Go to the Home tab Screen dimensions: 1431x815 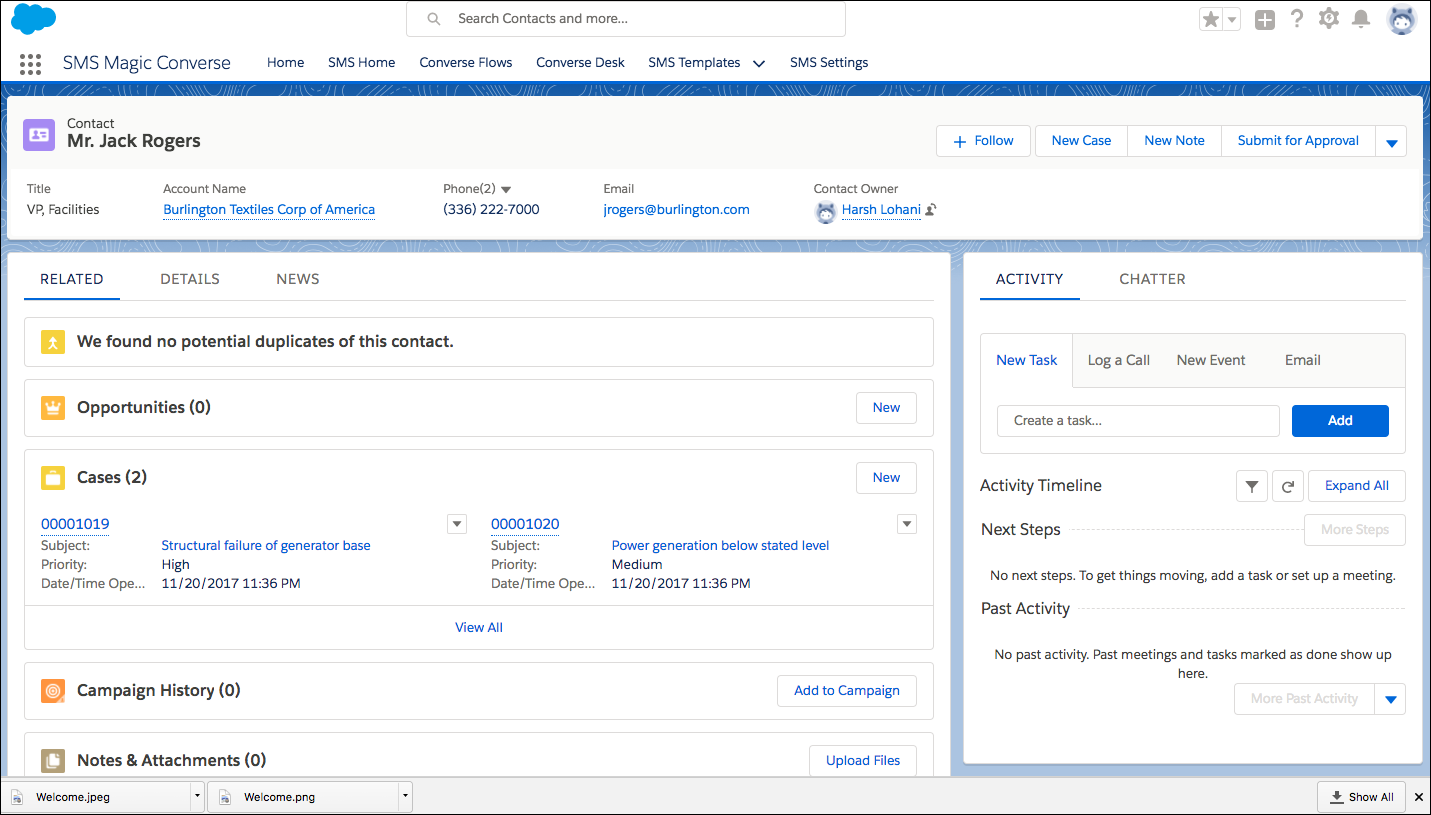285,62
